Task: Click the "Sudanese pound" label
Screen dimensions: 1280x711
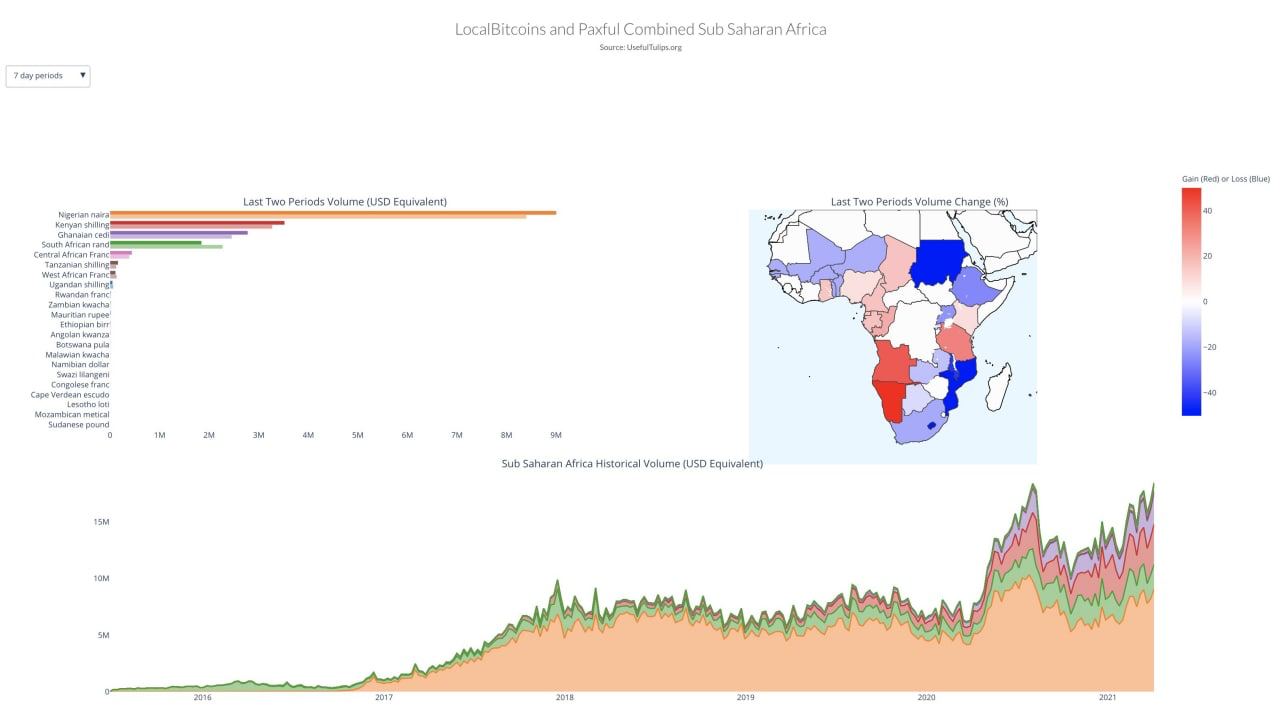Action: 79,425
